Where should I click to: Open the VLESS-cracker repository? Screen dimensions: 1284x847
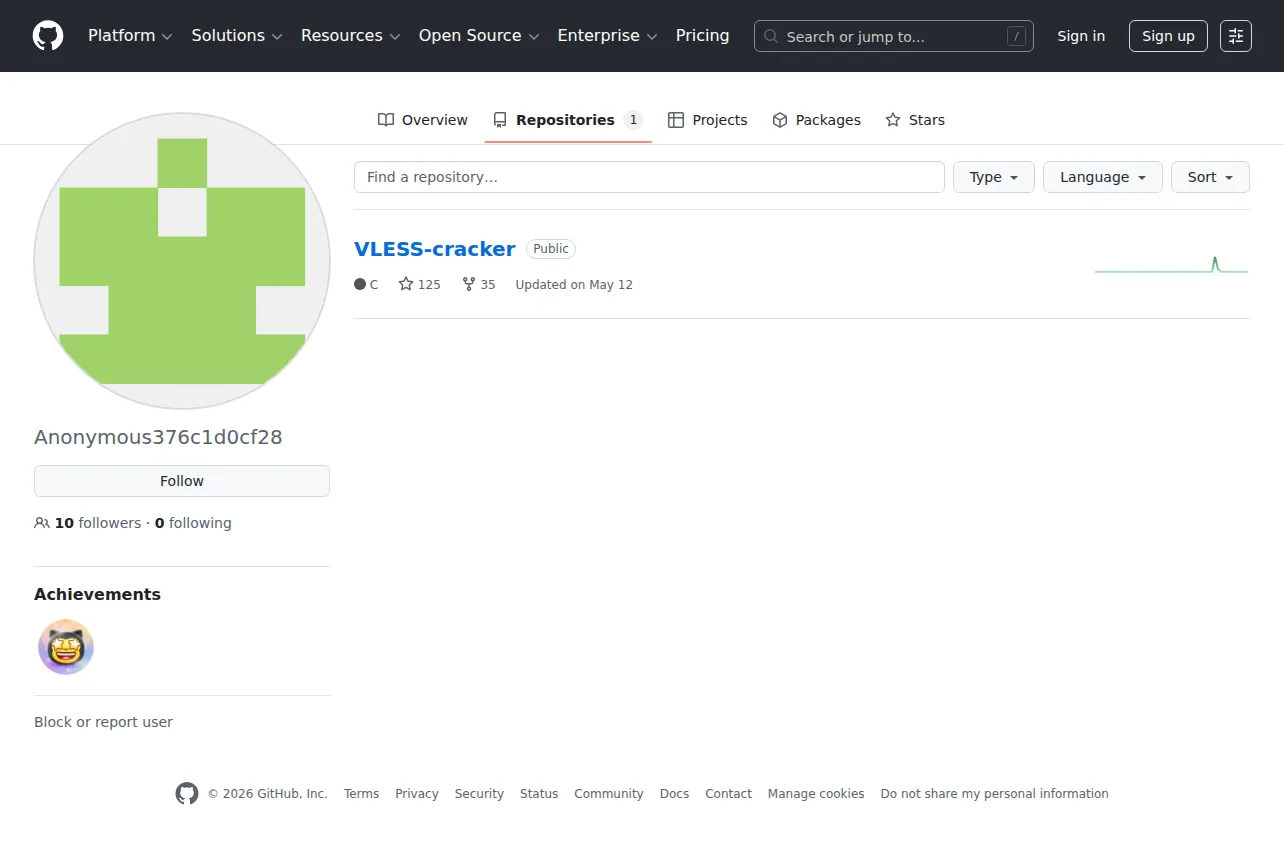(x=435, y=249)
